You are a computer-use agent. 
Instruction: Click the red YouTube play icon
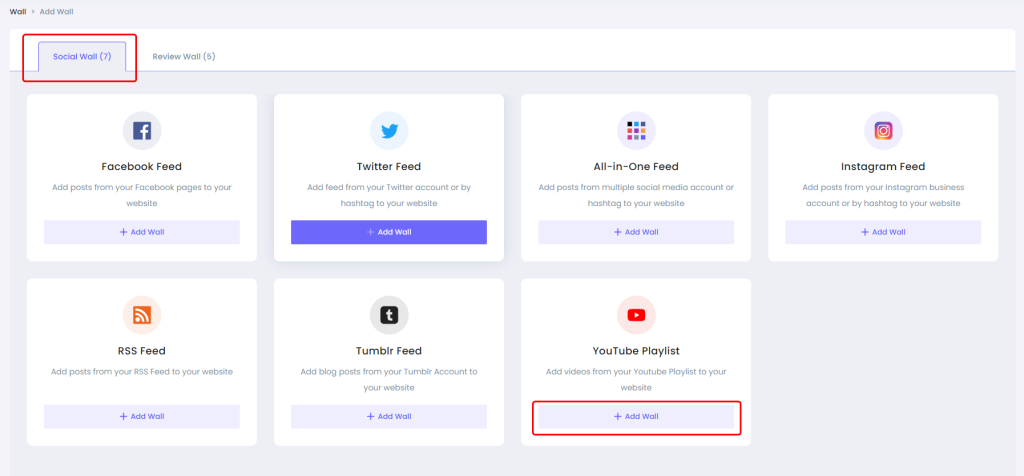(x=636, y=315)
